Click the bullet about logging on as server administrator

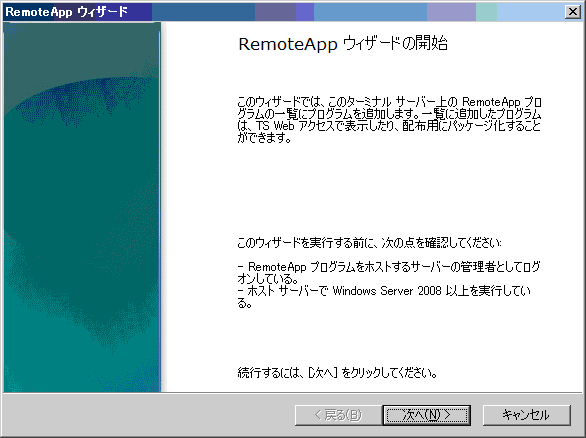(x=389, y=273)
